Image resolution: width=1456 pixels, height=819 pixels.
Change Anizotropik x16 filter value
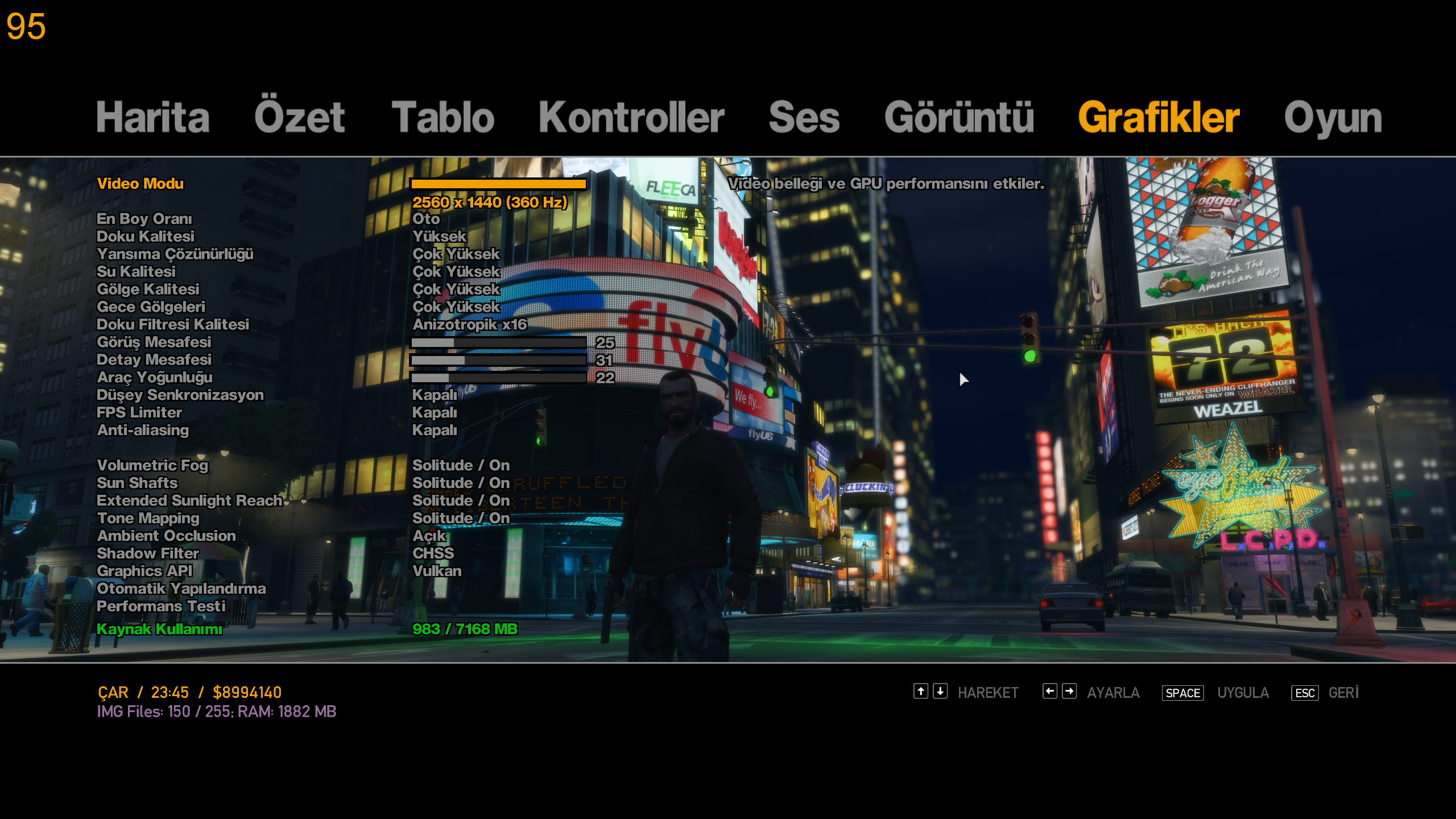[x=470, y=325]
